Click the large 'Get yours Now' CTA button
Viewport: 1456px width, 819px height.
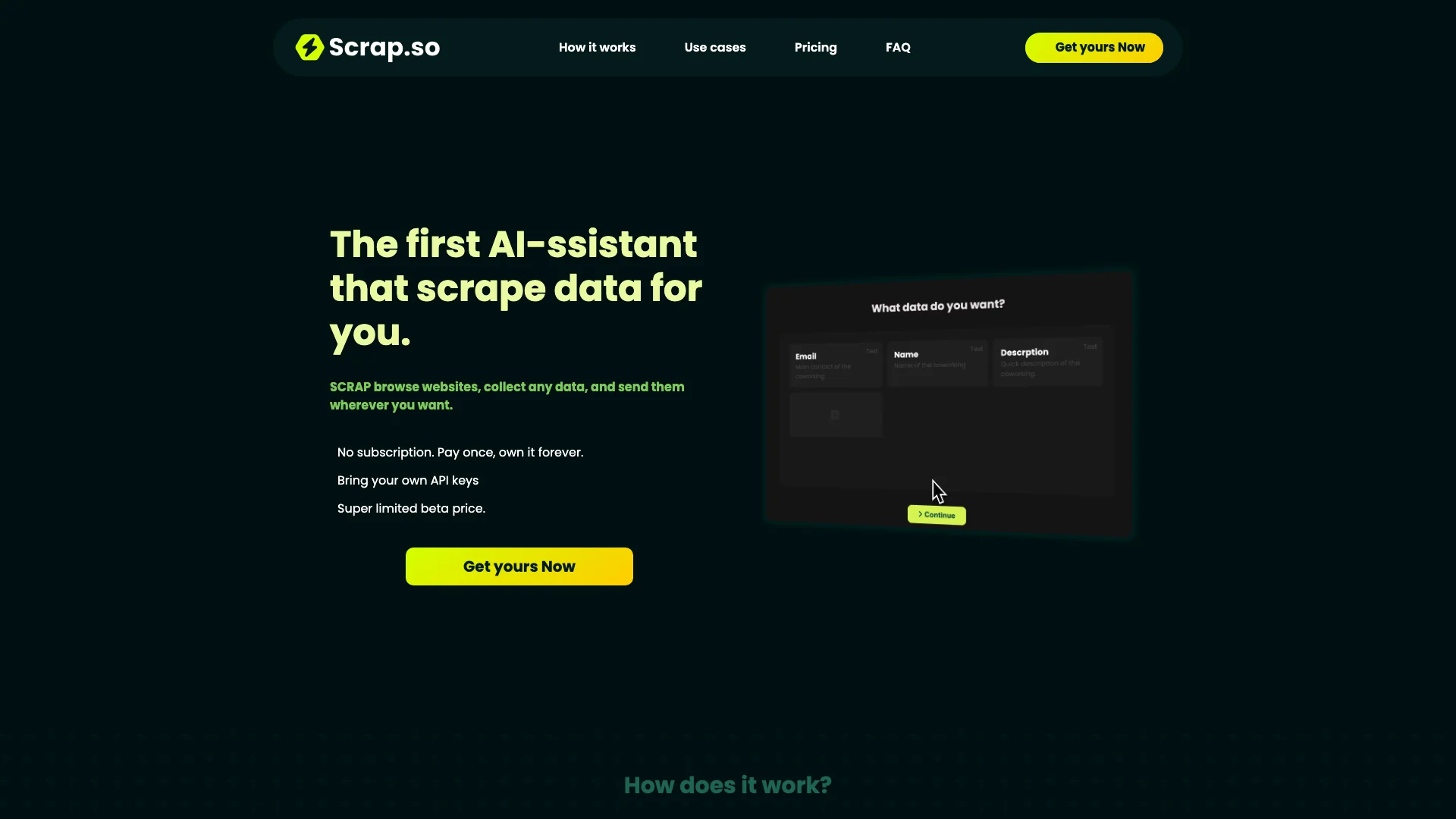(x=519, y=566)
